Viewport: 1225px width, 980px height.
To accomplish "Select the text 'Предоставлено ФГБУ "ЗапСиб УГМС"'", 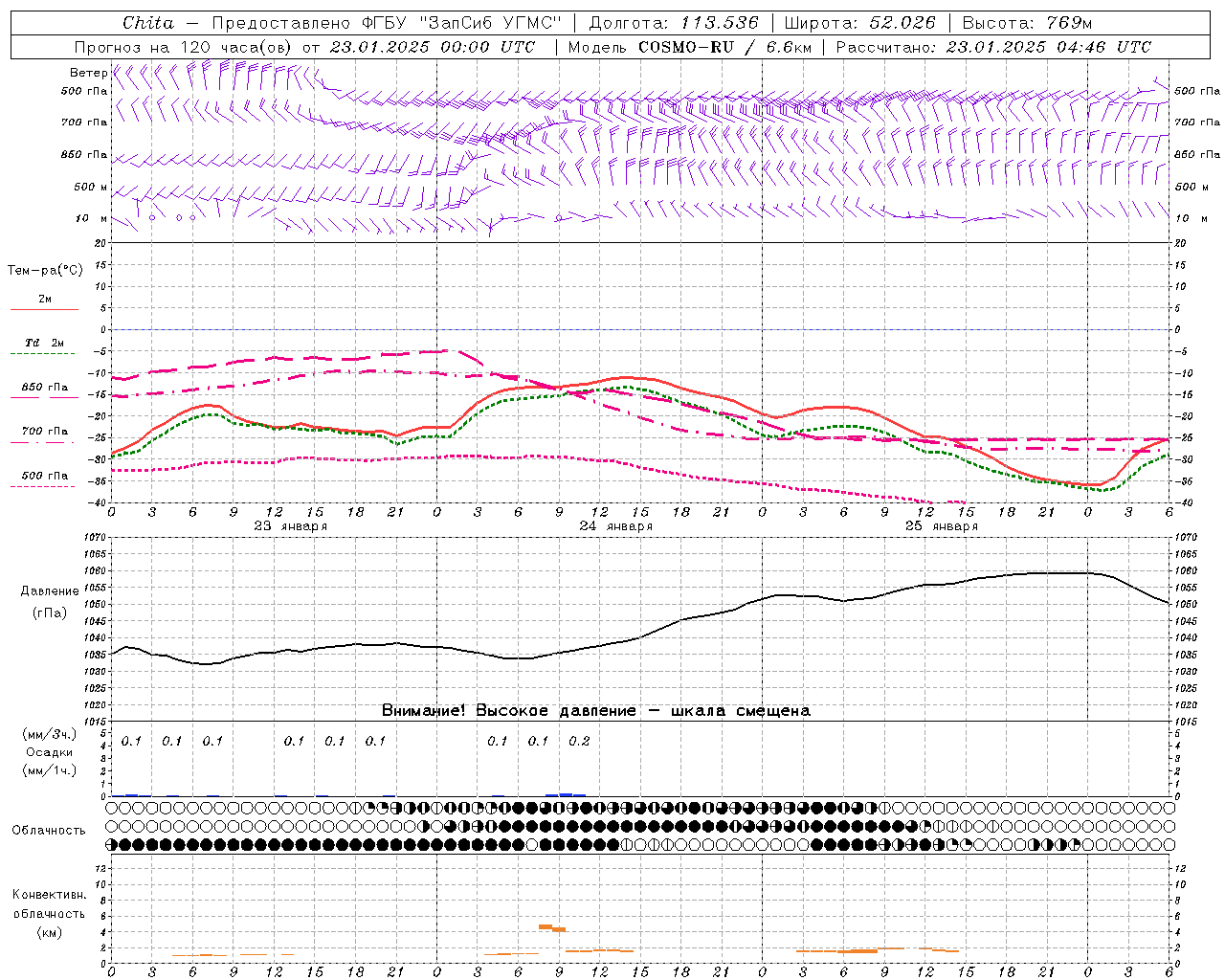I will coord(387,23).
